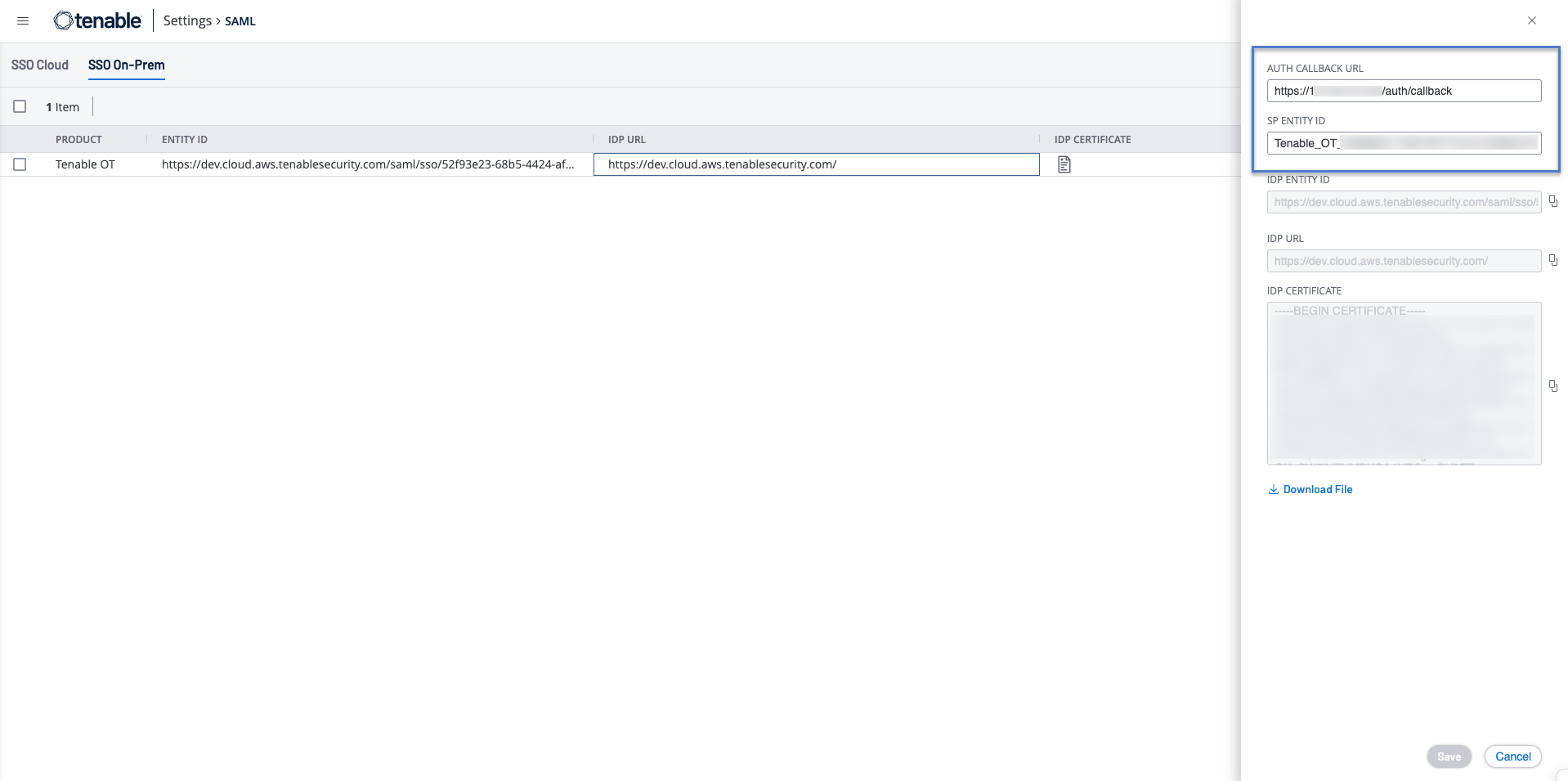Close the side panel with X
The image size is (1568, 781).
tap(1531, 20)
